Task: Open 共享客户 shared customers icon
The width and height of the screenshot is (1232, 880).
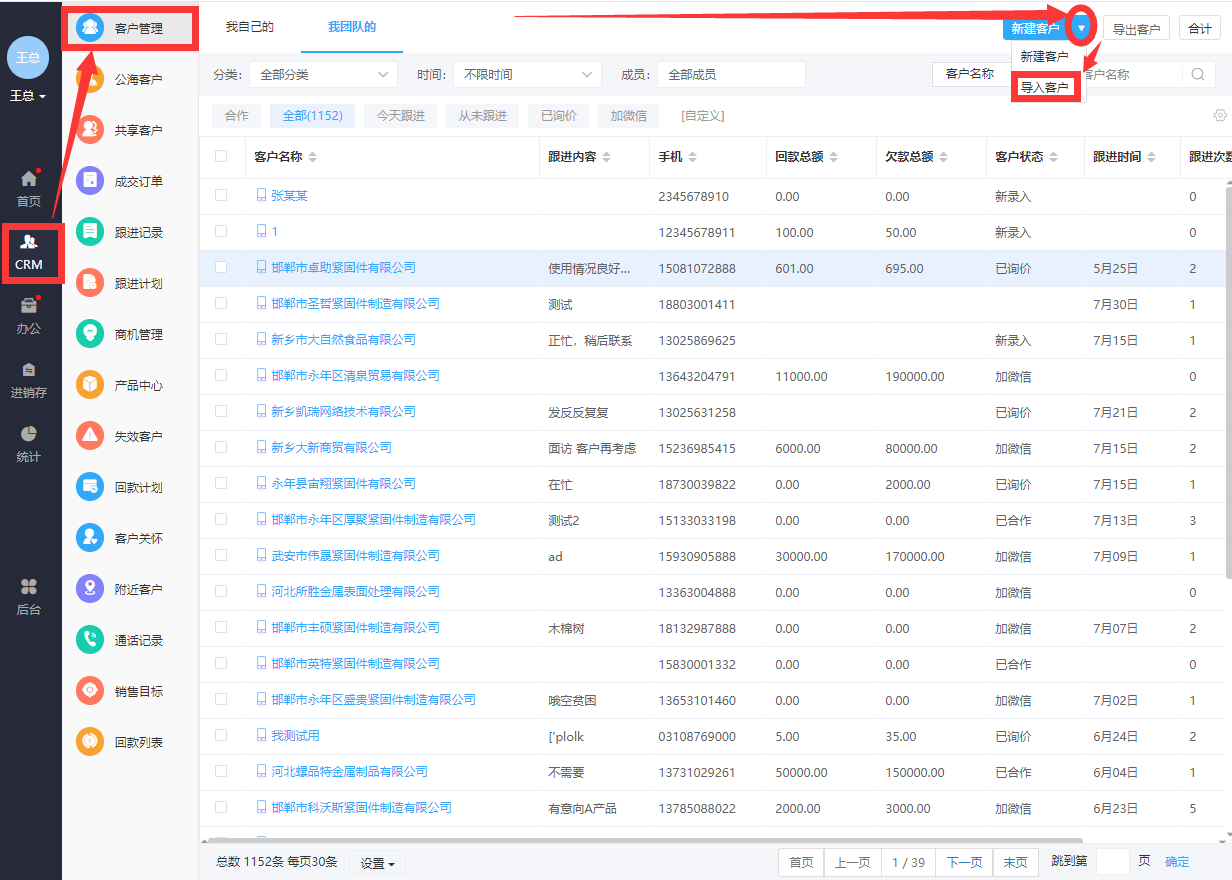Action: (90, 130)
